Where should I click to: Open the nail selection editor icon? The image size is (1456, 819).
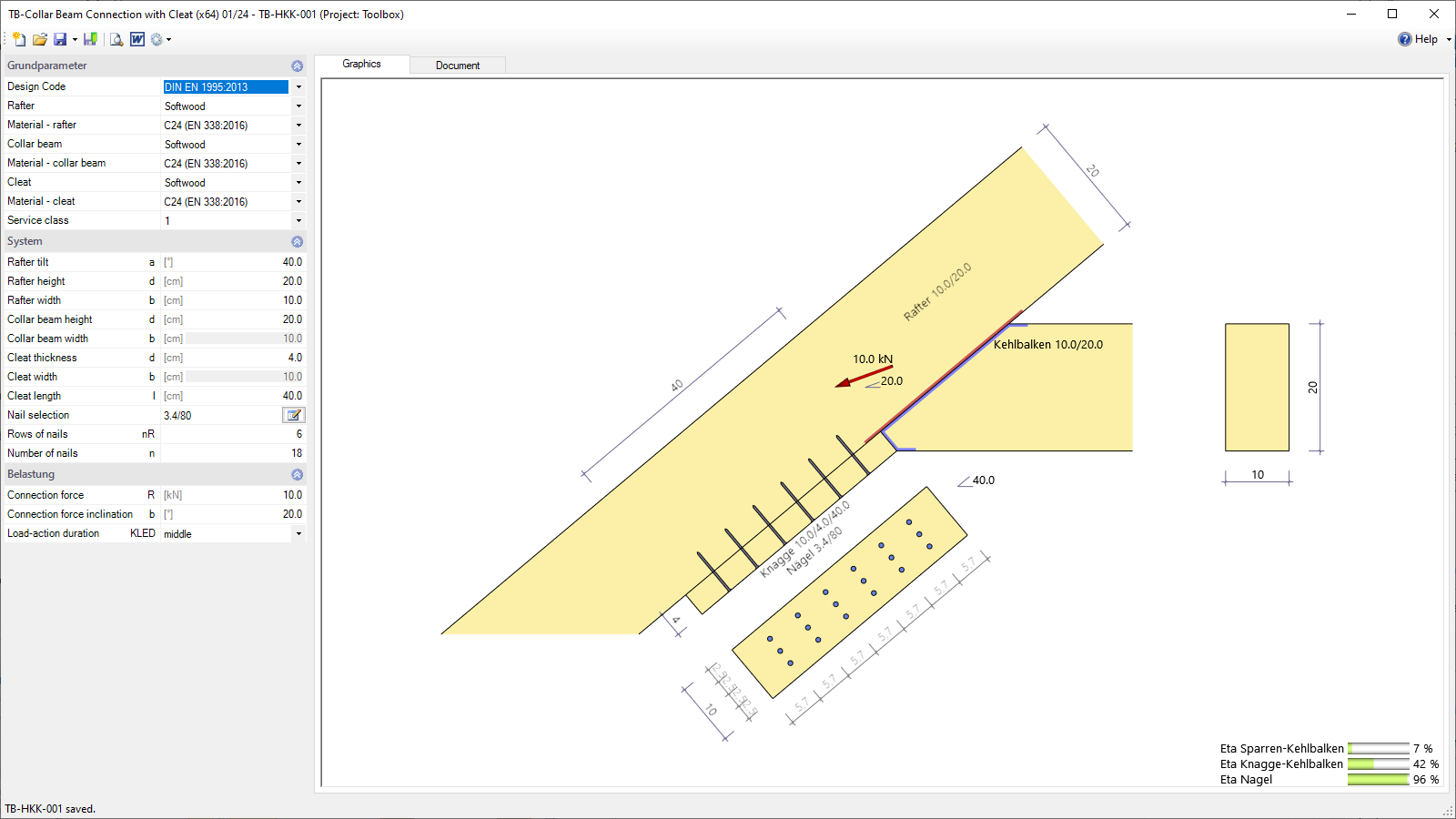294,415
